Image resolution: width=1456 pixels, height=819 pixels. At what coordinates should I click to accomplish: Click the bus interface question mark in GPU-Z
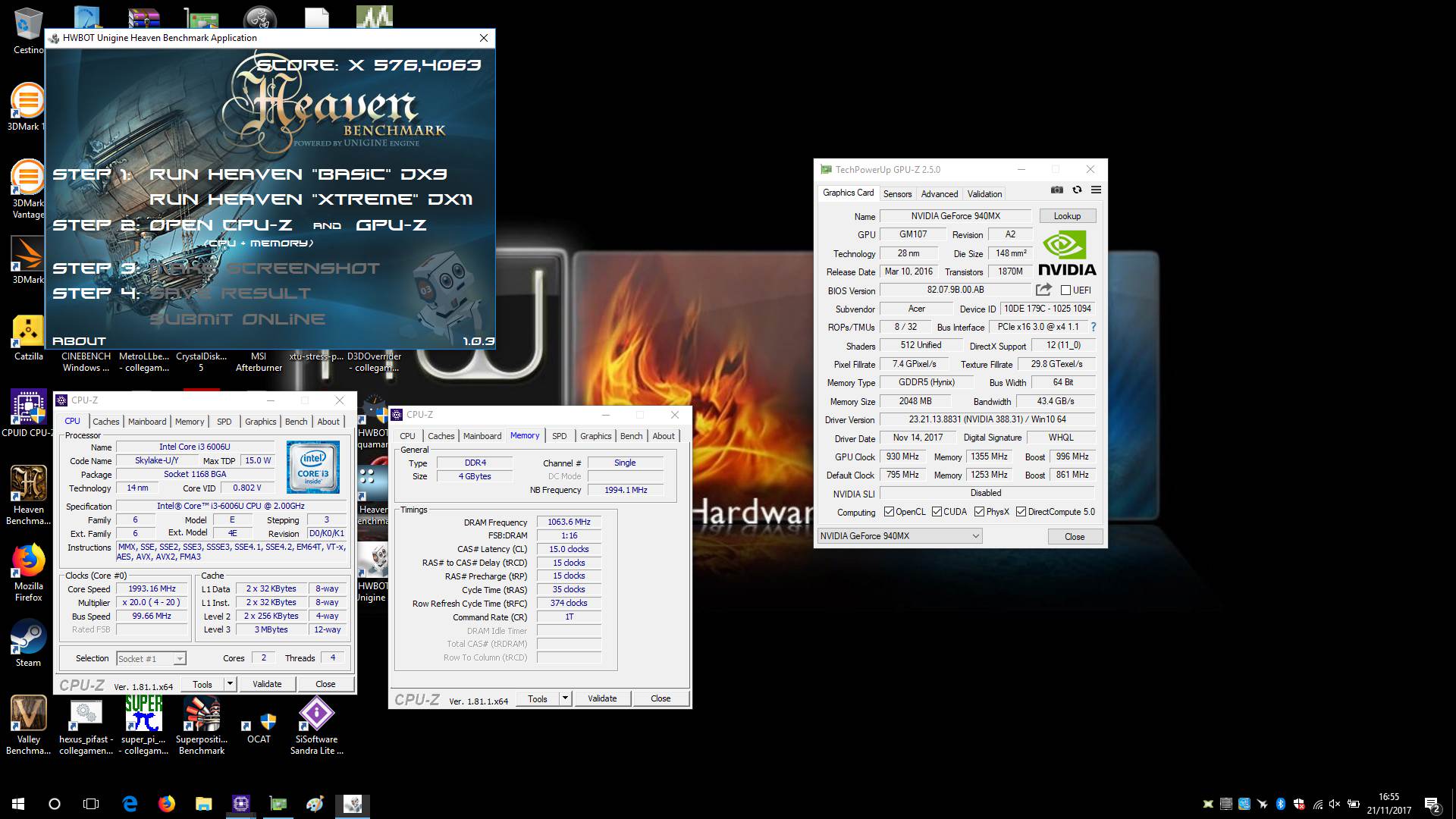click(1093, 327)
